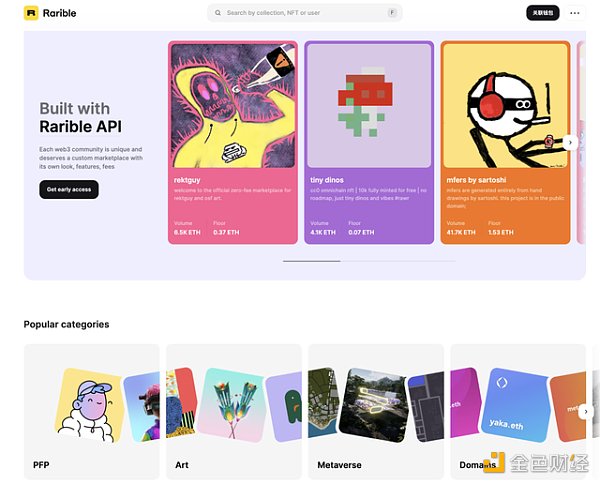Click the Rarible logo icon
Image resolution: width=600 pixels, height=484 pixels.
click(31, 13)
